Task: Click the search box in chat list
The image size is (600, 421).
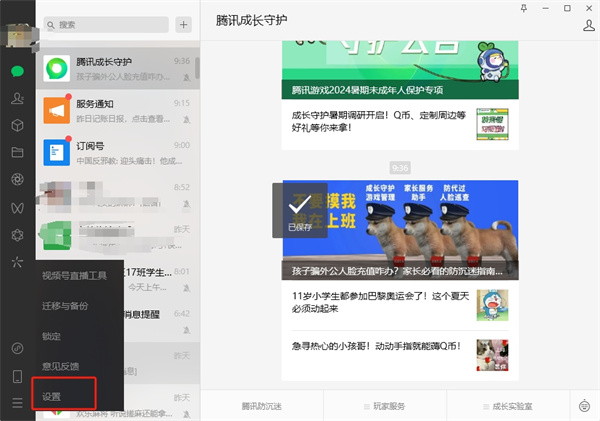Action: coord(106,25)
